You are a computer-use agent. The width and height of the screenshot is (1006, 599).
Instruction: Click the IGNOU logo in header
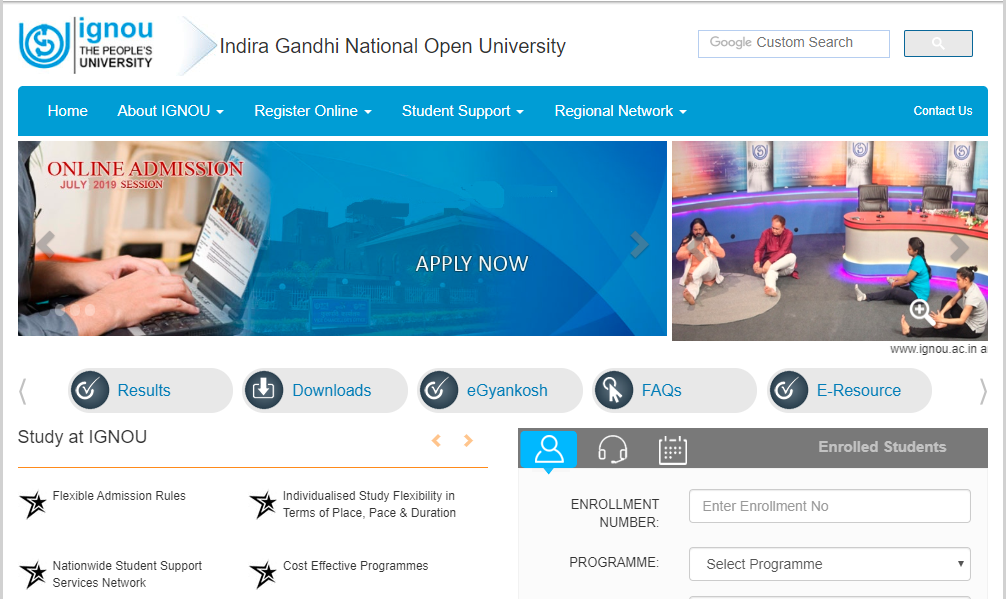coord(86,45)
